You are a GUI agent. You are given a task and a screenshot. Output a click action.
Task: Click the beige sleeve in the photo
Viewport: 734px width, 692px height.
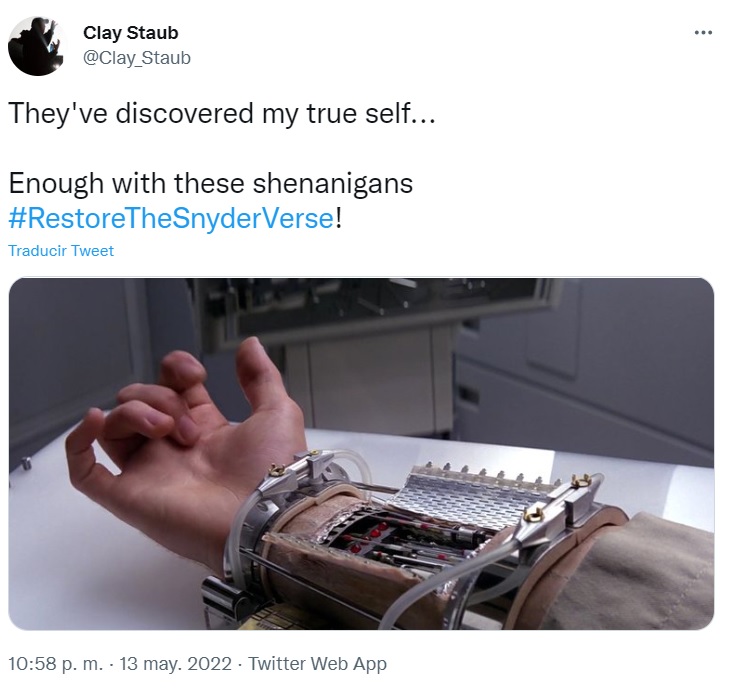641,574
